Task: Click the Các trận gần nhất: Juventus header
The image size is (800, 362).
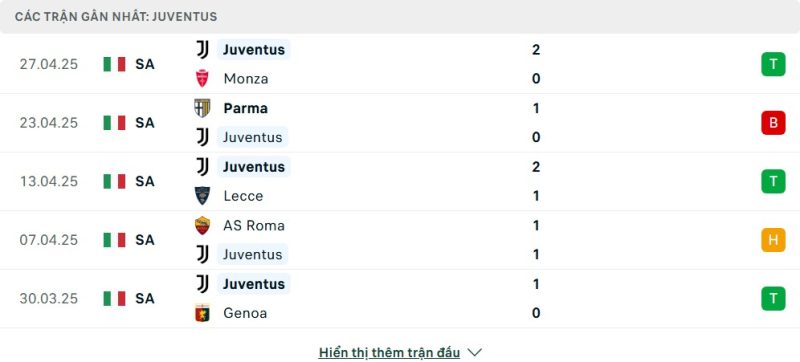Action: [116, 17]
